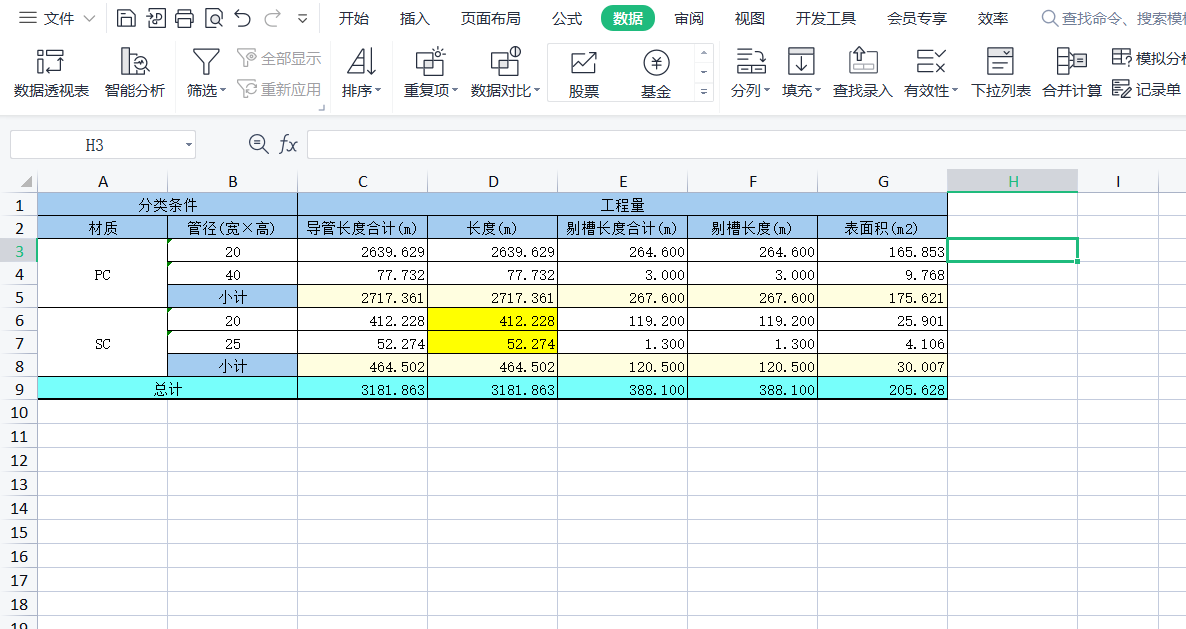Open the 排序 (Sort) tool
This screenshot has width=1186, height=629.
[361, 72]
